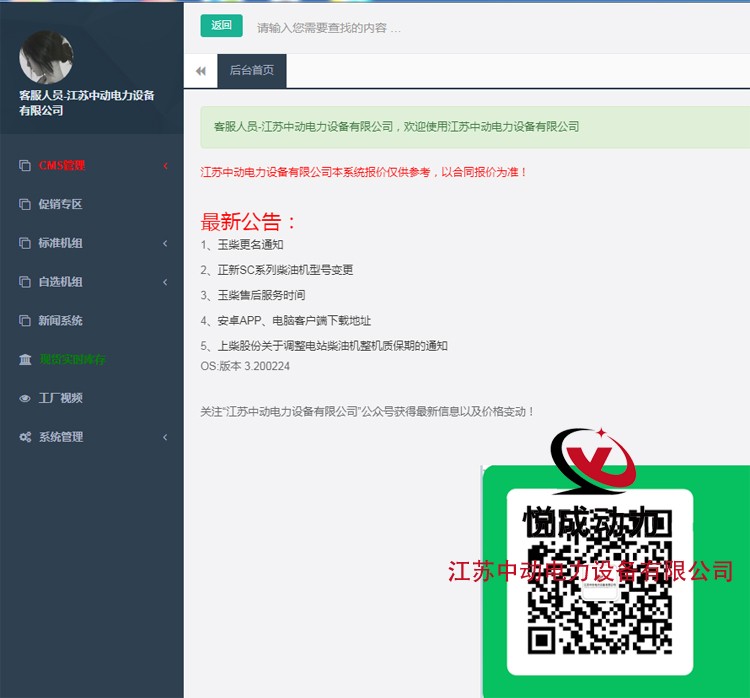This screenshot has height=698, width=750.
Task: Click the user avatar photo
Action: tap(46, 57)
